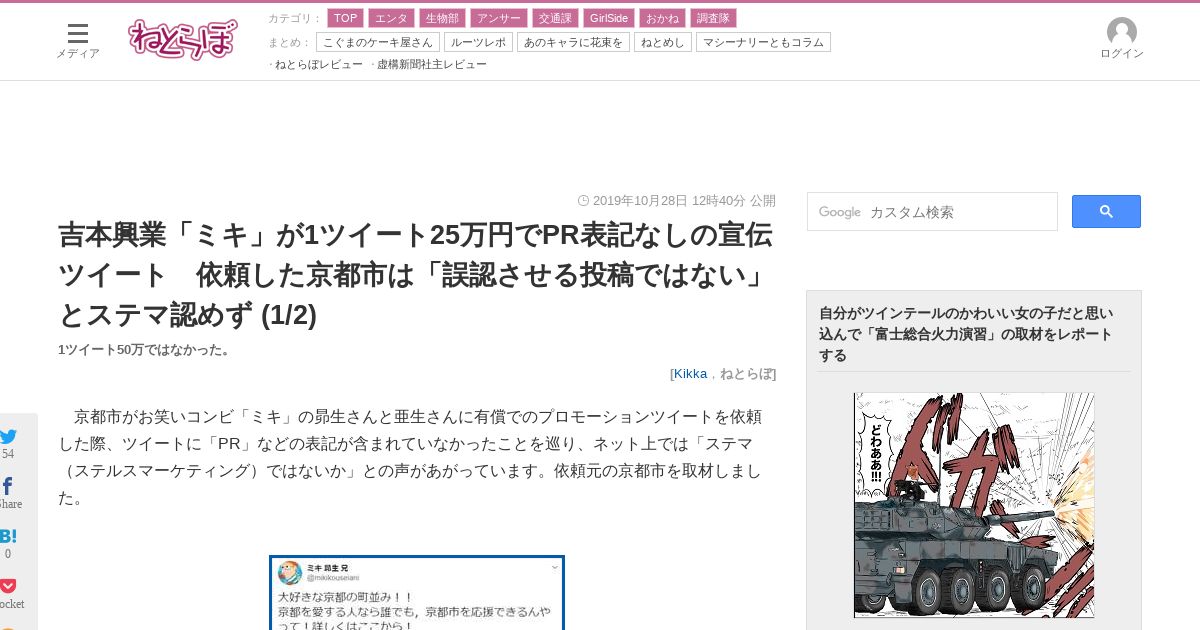This screenshot has height=630, width=1200.
Task: Open the 虚構新聞社主レビュー link
Action: [x=432, y=64]
